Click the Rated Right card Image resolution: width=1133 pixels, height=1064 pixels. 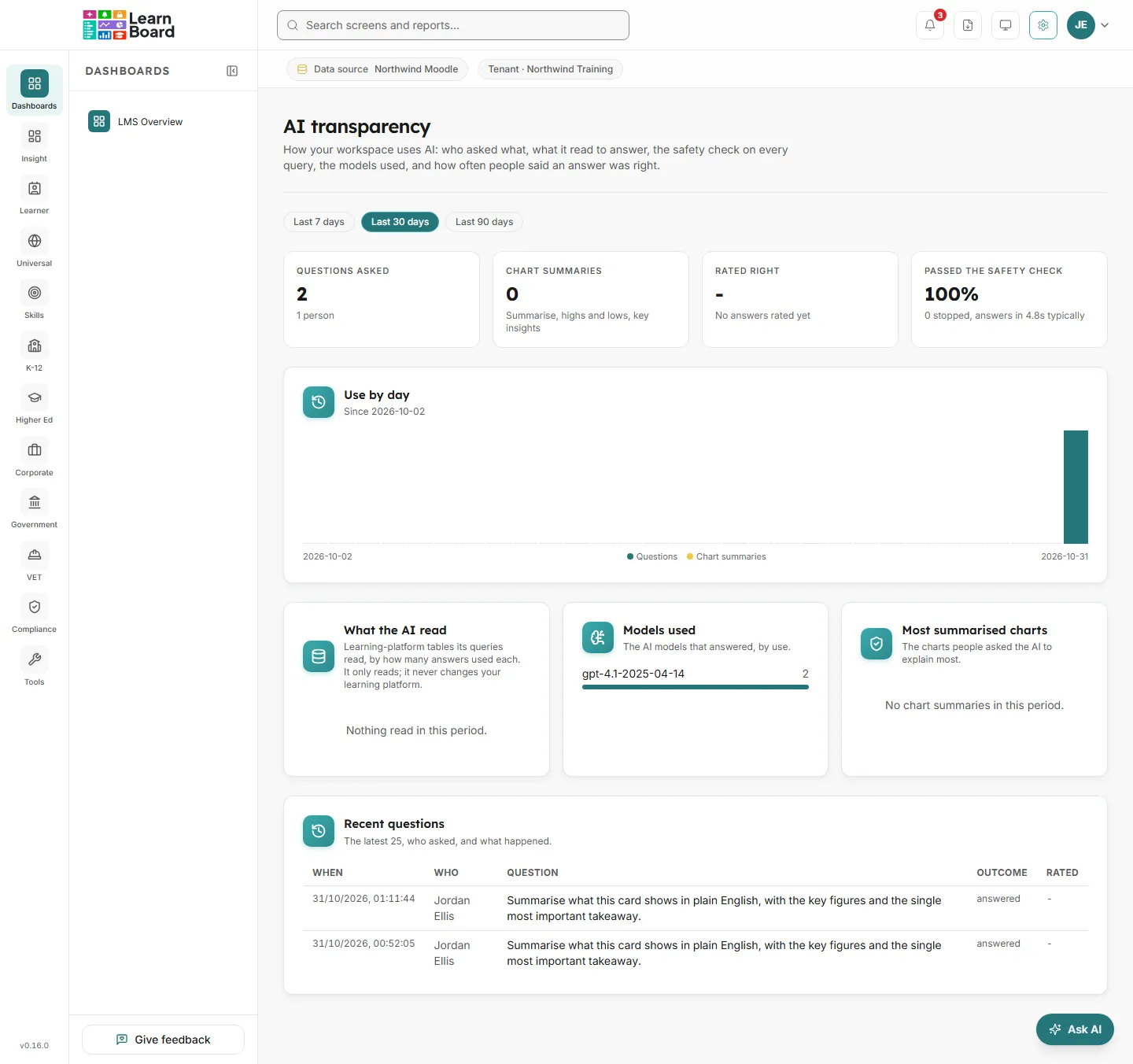point(800,299)
